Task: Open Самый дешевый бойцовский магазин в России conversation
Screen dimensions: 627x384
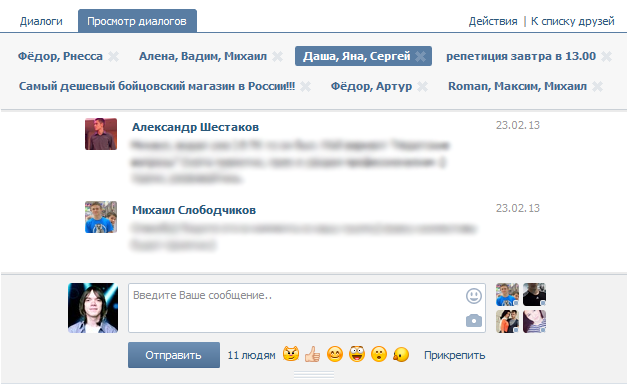Action: [157, 86]
